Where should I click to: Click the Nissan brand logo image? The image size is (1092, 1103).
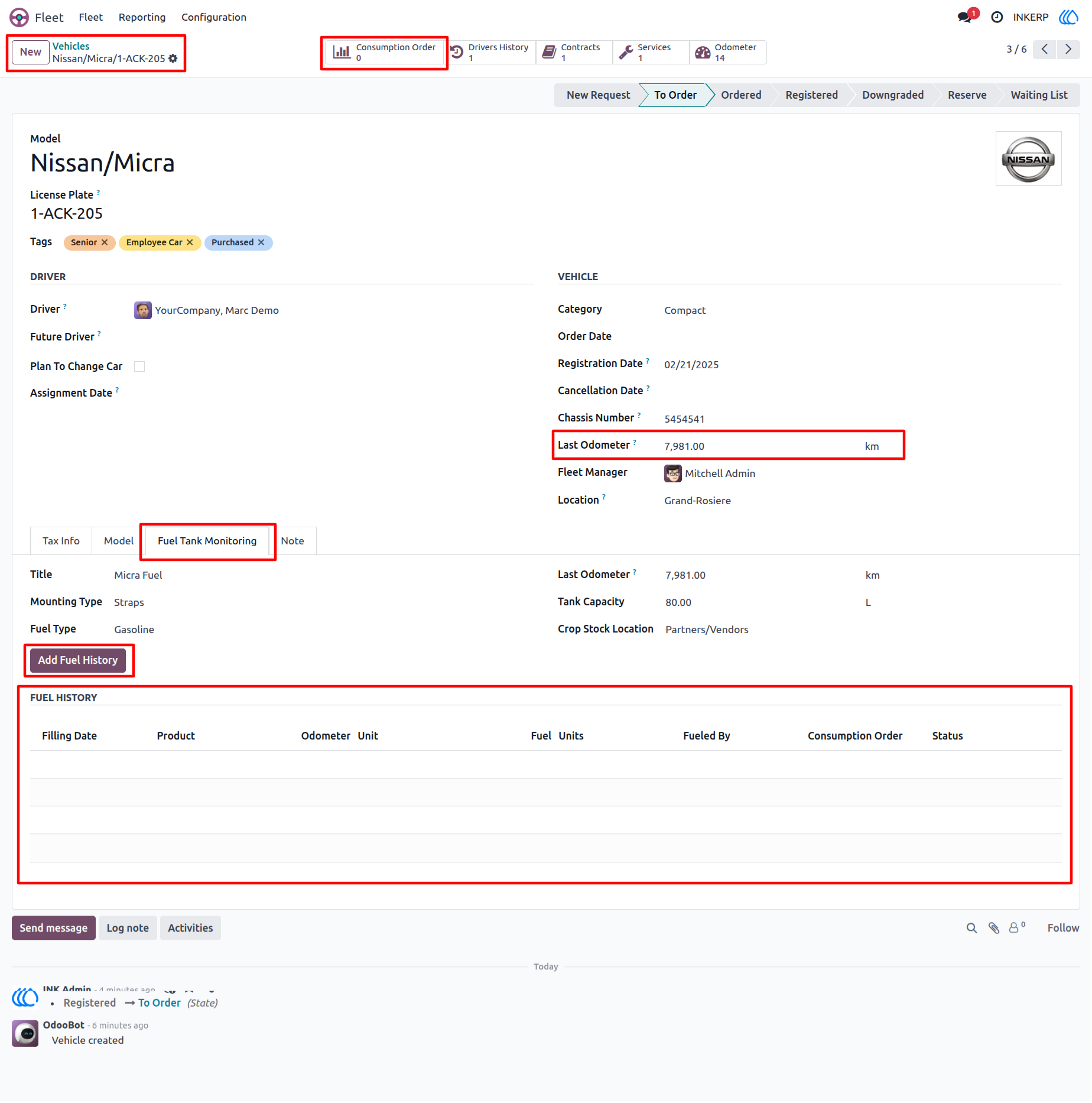point(1028,158)
